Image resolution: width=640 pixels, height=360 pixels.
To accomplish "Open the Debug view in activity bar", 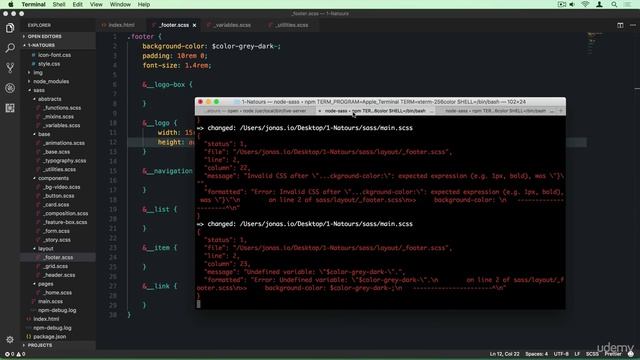I will (10, 88).
